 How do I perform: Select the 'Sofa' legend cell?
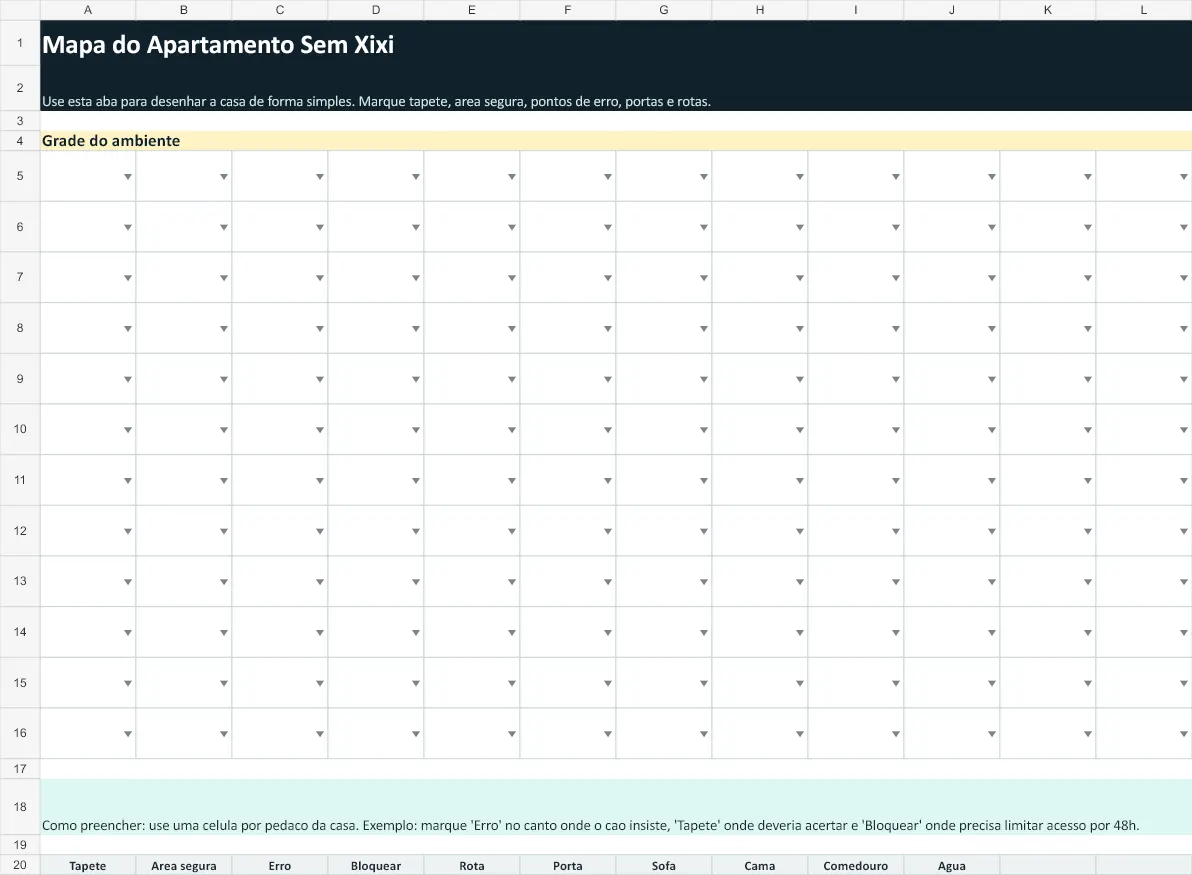coord(664,866)
